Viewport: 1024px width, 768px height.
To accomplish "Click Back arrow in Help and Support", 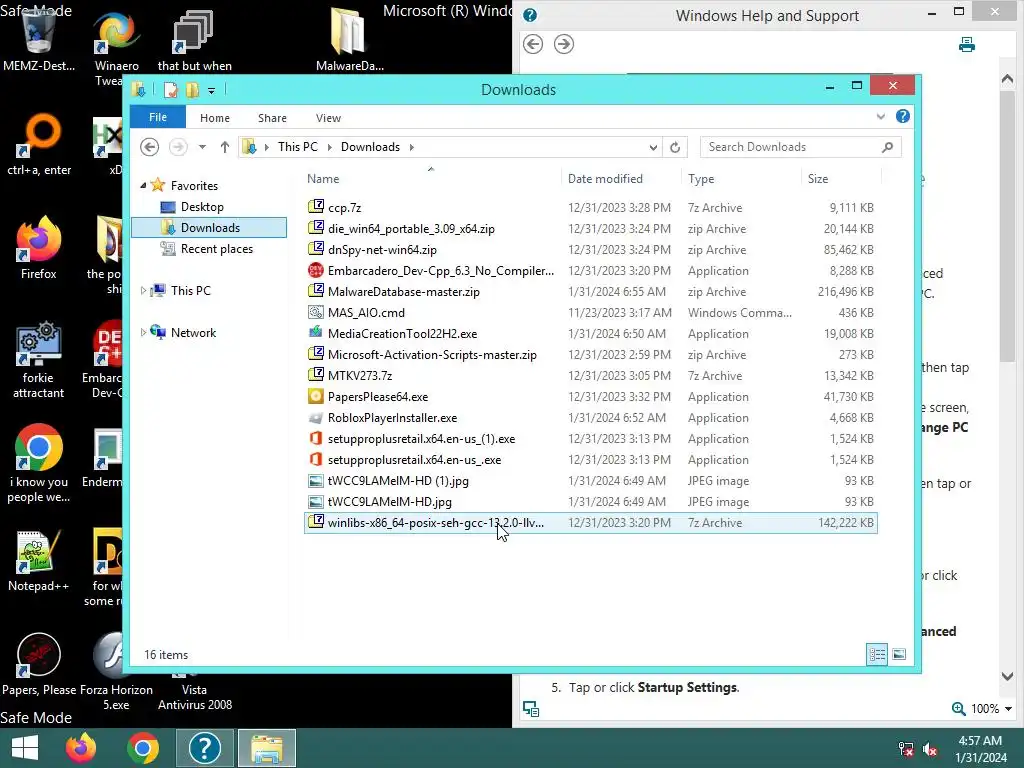I will (x=533, y=44).
